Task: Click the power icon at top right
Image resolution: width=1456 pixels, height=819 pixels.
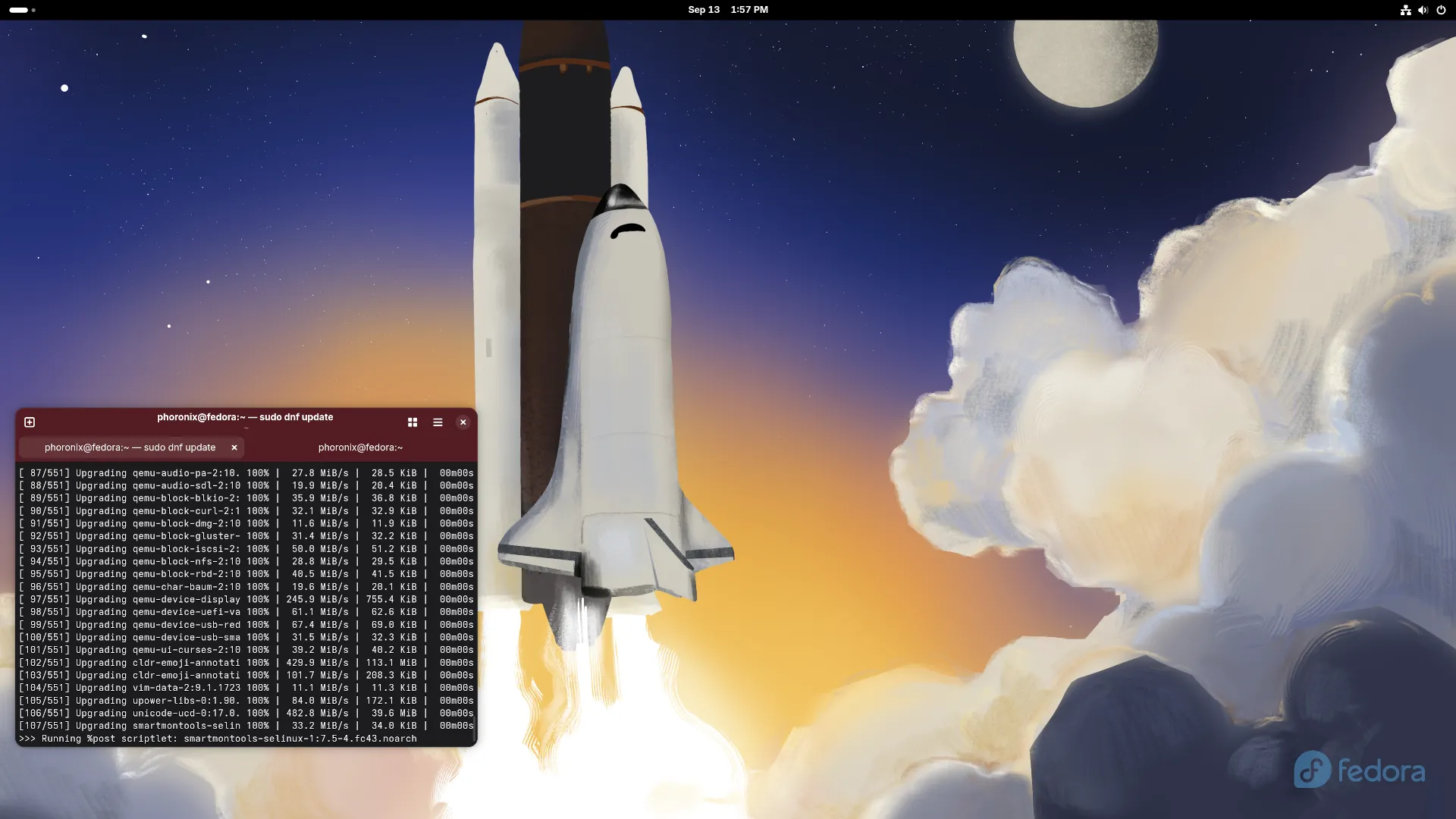Action: click(x=1440, y=10)
